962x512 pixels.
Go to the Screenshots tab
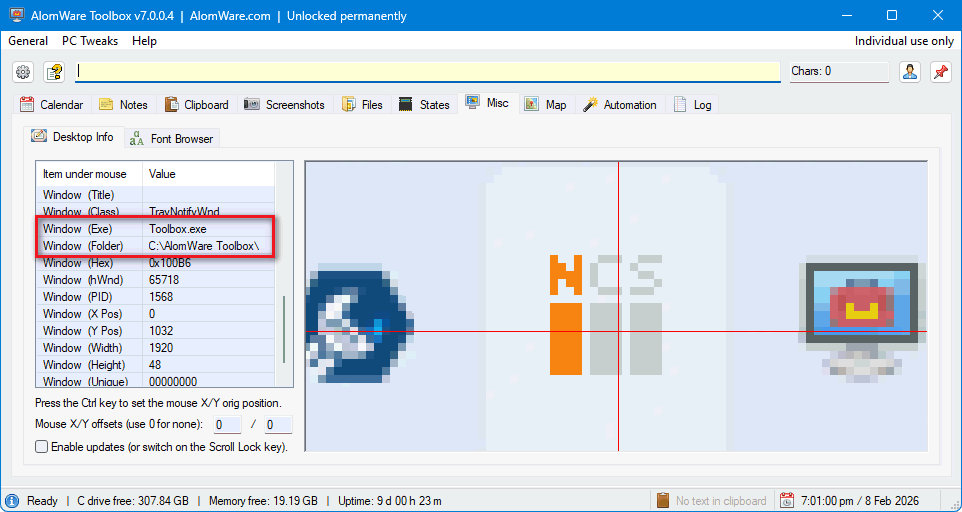(284, 105)
